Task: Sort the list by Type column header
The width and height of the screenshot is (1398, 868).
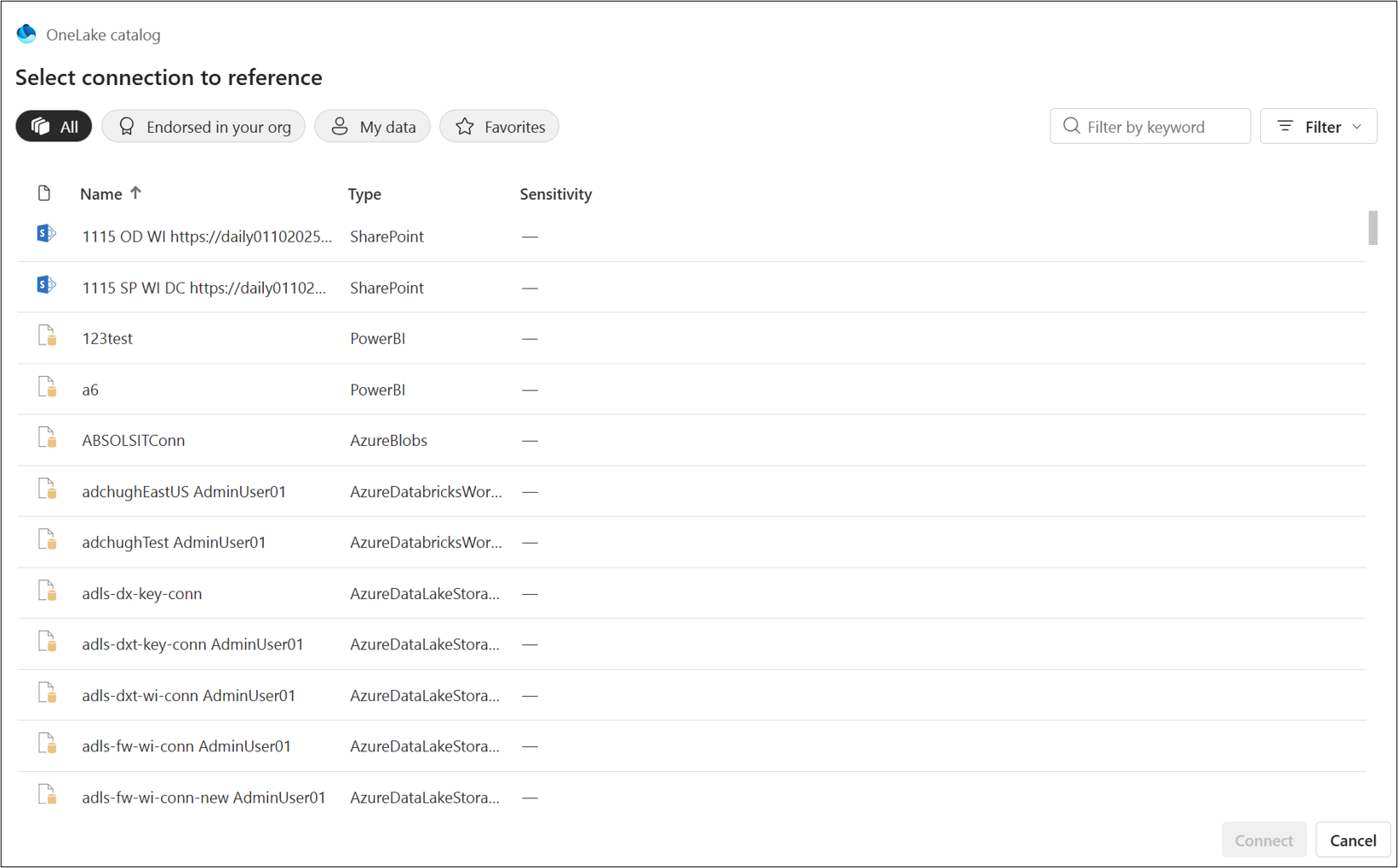Action: point(364,194)
